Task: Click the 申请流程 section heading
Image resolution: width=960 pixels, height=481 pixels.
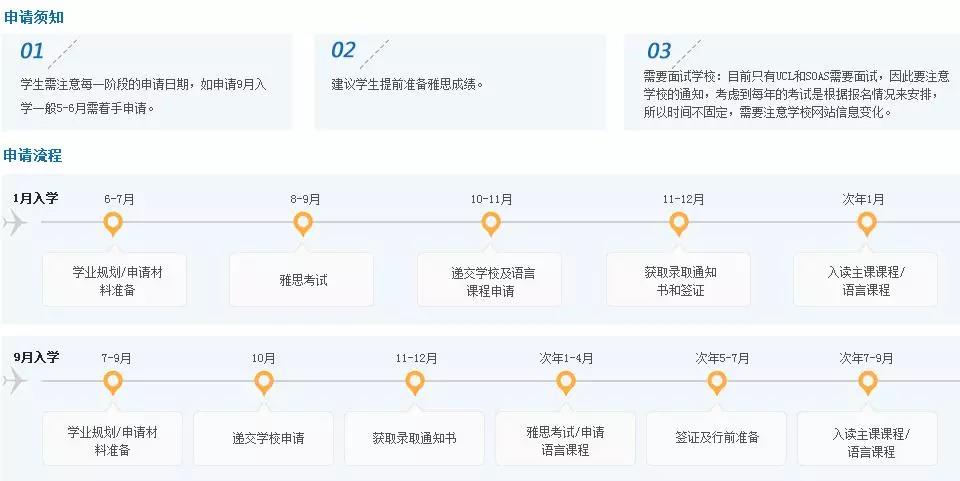Action: tap(32, 155)
